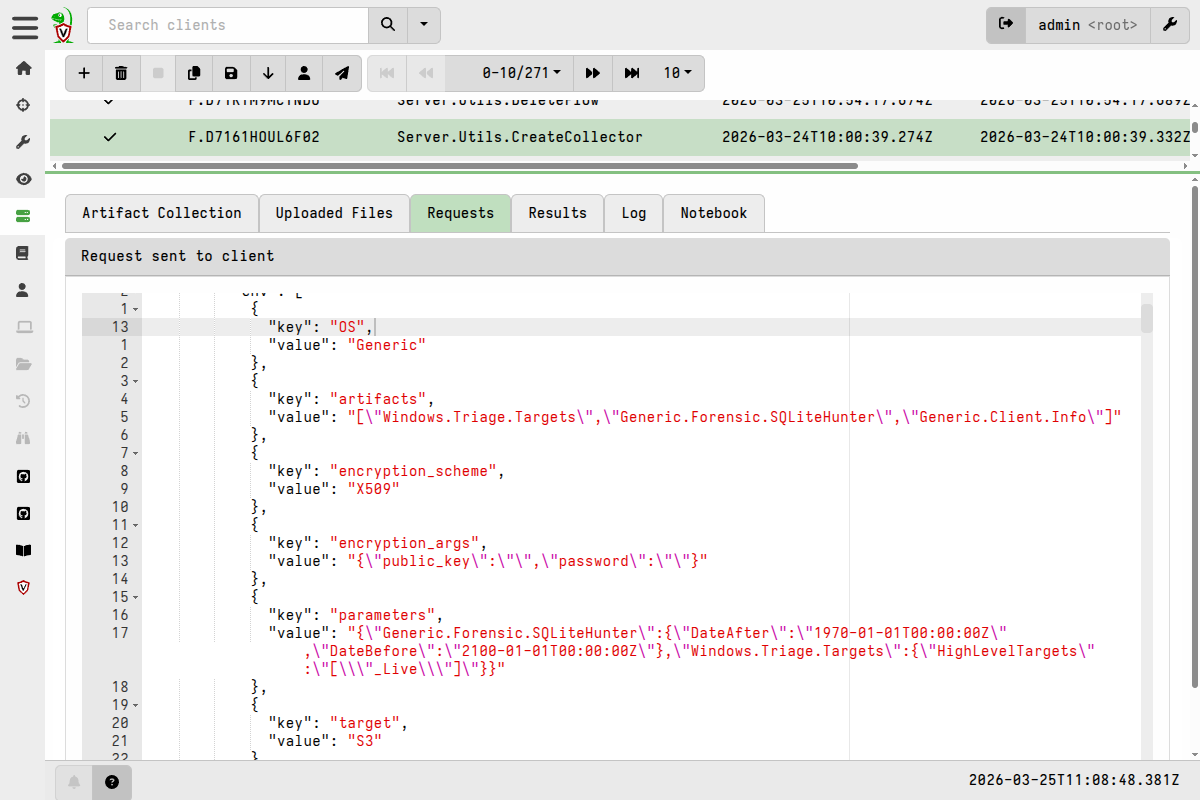Click the checkmark in F.D7161HOUL6F02 row
The width and height of the screenshot is (1200, 800).
(x=110, y=137)
